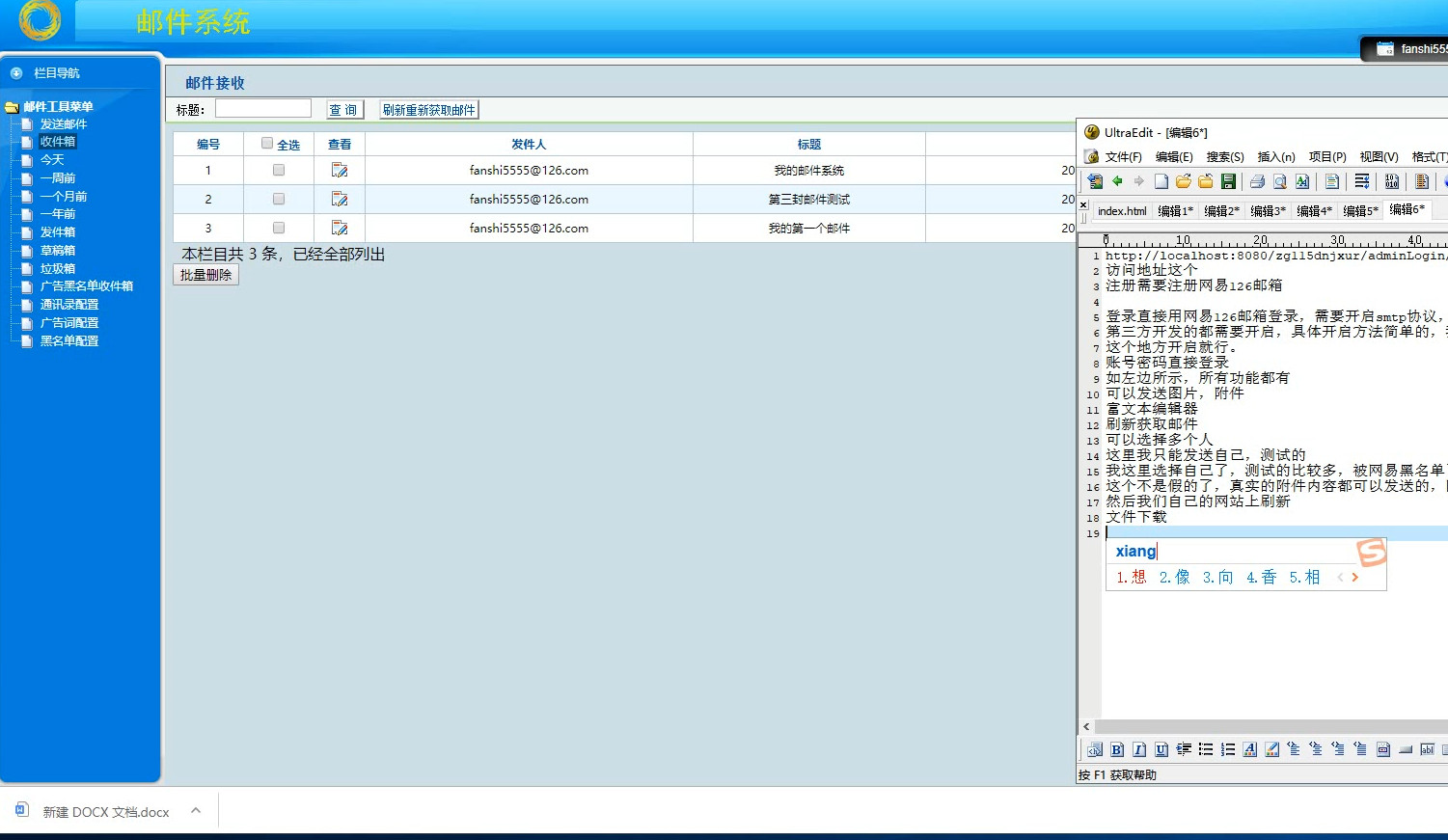Viewport: 1448px width, 840px height.
Task: Open the 文件(F) menu in UltraEdit
Action: click(x=1123, y=156)
